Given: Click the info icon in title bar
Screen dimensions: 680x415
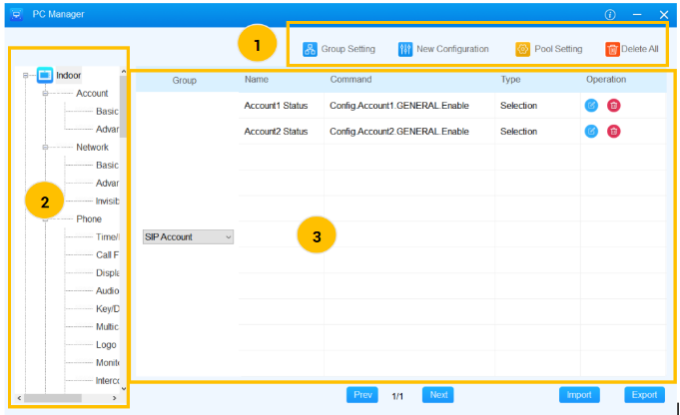Looking at the screenshot, I should click(610, 14).
